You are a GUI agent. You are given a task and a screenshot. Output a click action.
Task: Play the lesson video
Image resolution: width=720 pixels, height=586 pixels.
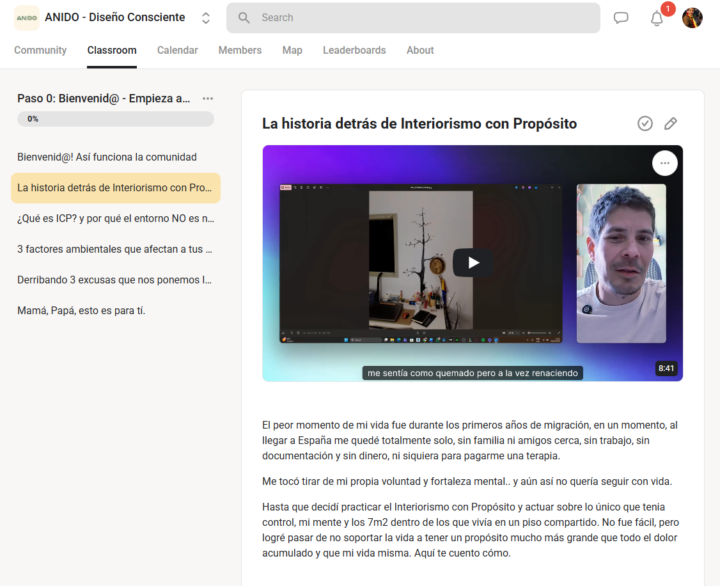tap(473, 263)
